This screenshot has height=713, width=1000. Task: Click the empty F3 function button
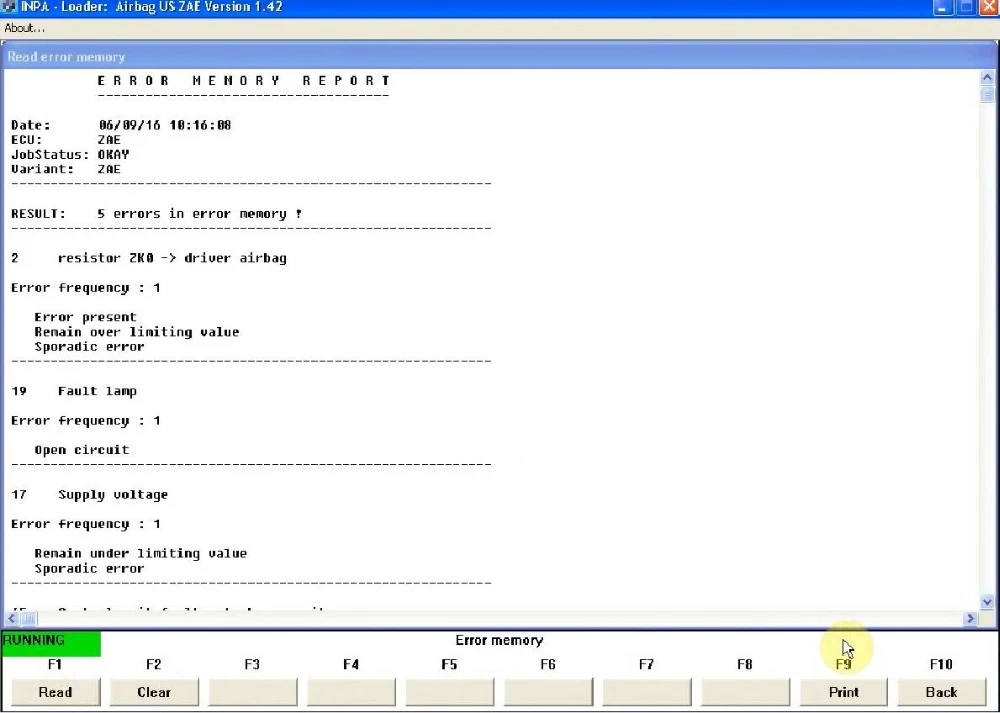tap(253, 692)
